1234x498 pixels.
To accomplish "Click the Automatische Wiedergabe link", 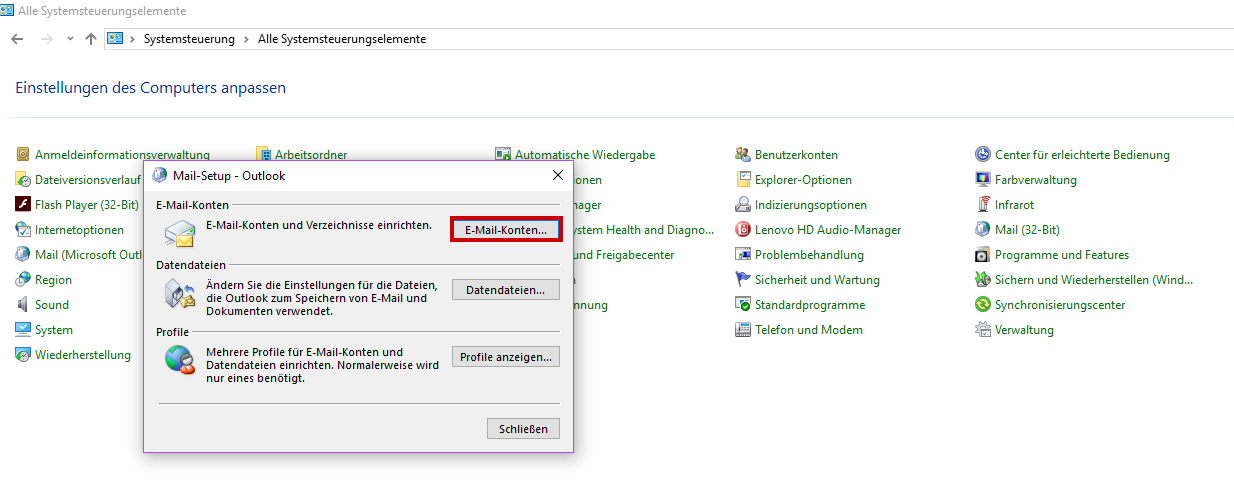I will (x=585, y=155).
